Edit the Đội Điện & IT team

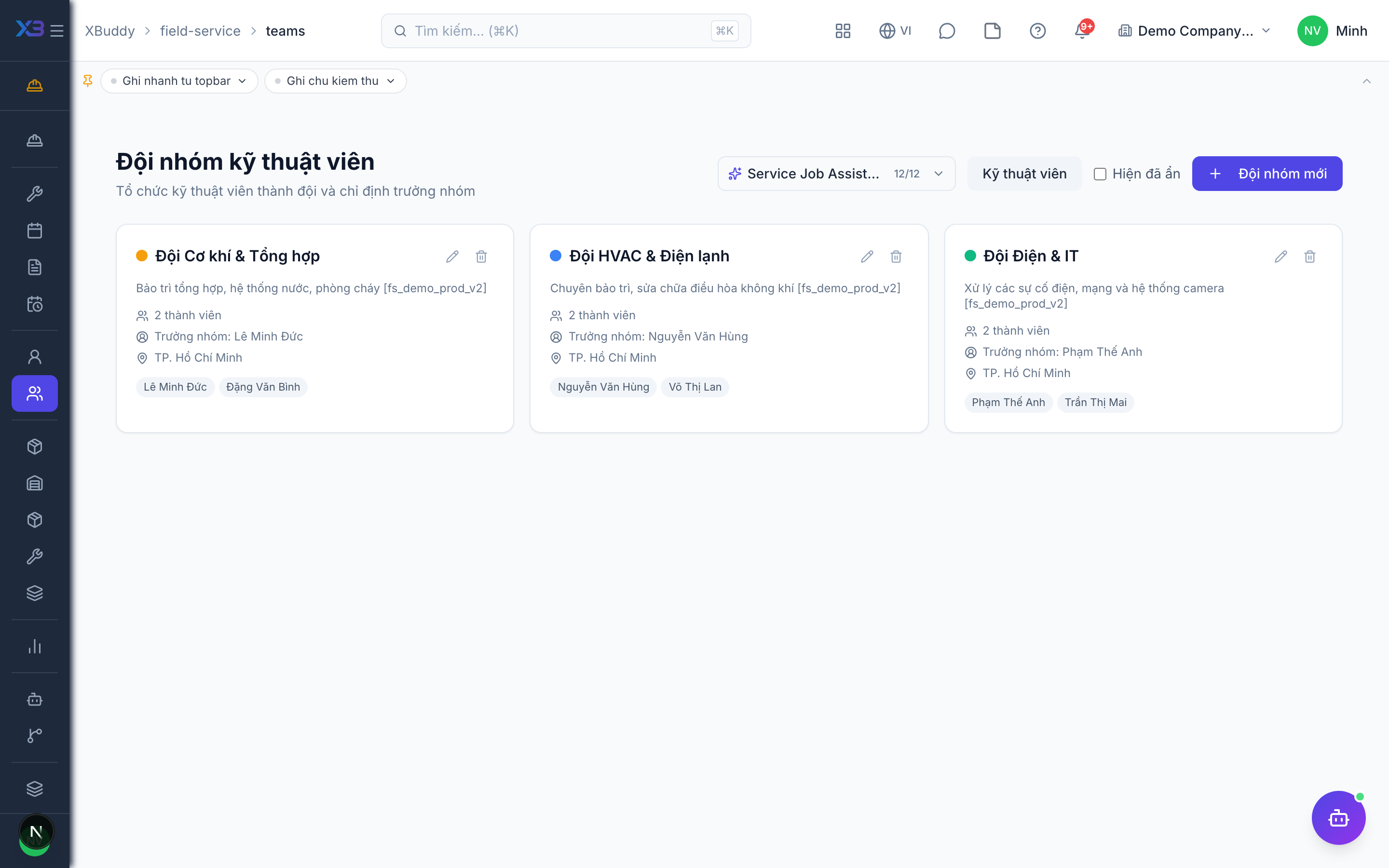pos(1280,257)
